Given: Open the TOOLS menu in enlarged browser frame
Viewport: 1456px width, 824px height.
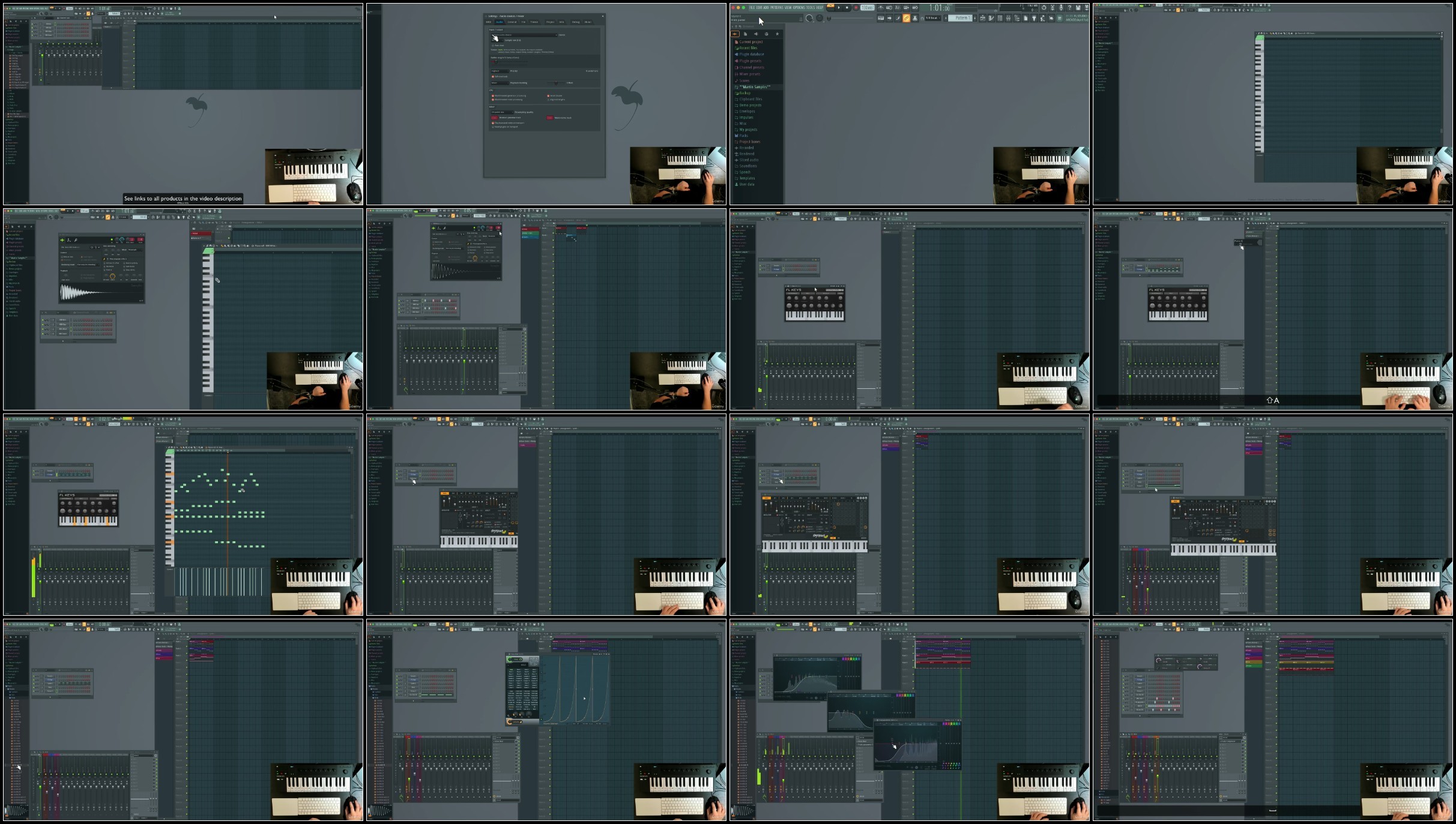Looking at the screenshot, I should [811, 8].
